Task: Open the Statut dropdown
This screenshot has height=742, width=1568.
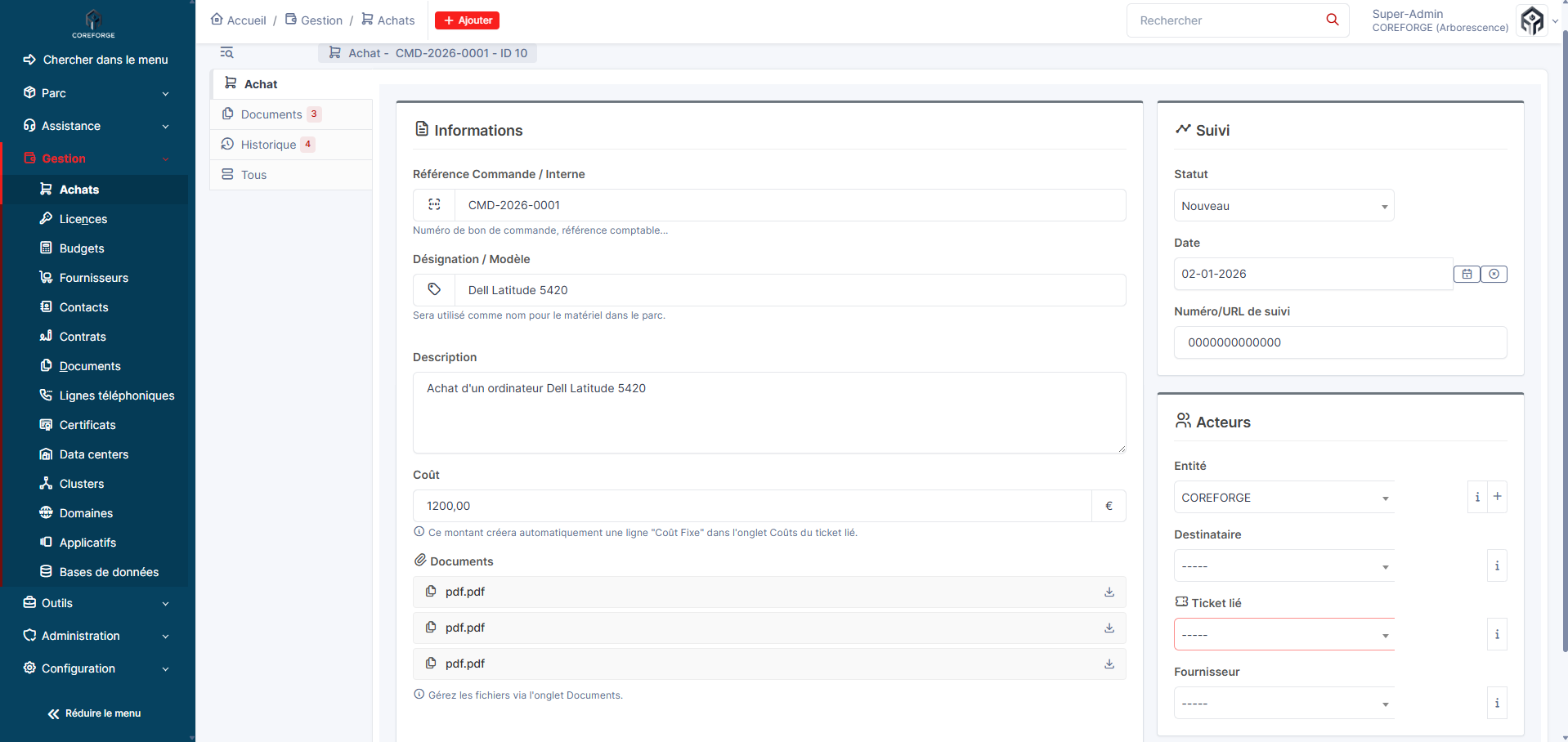Action: point(1284,206)
